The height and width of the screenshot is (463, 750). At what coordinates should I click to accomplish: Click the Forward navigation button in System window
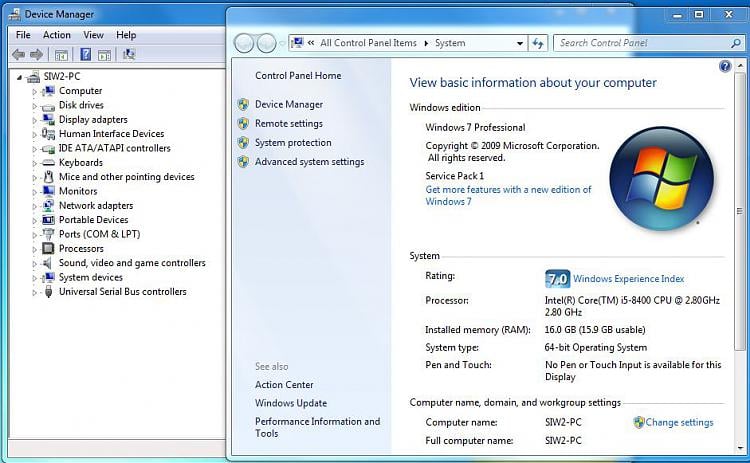[x=266, y=44]
